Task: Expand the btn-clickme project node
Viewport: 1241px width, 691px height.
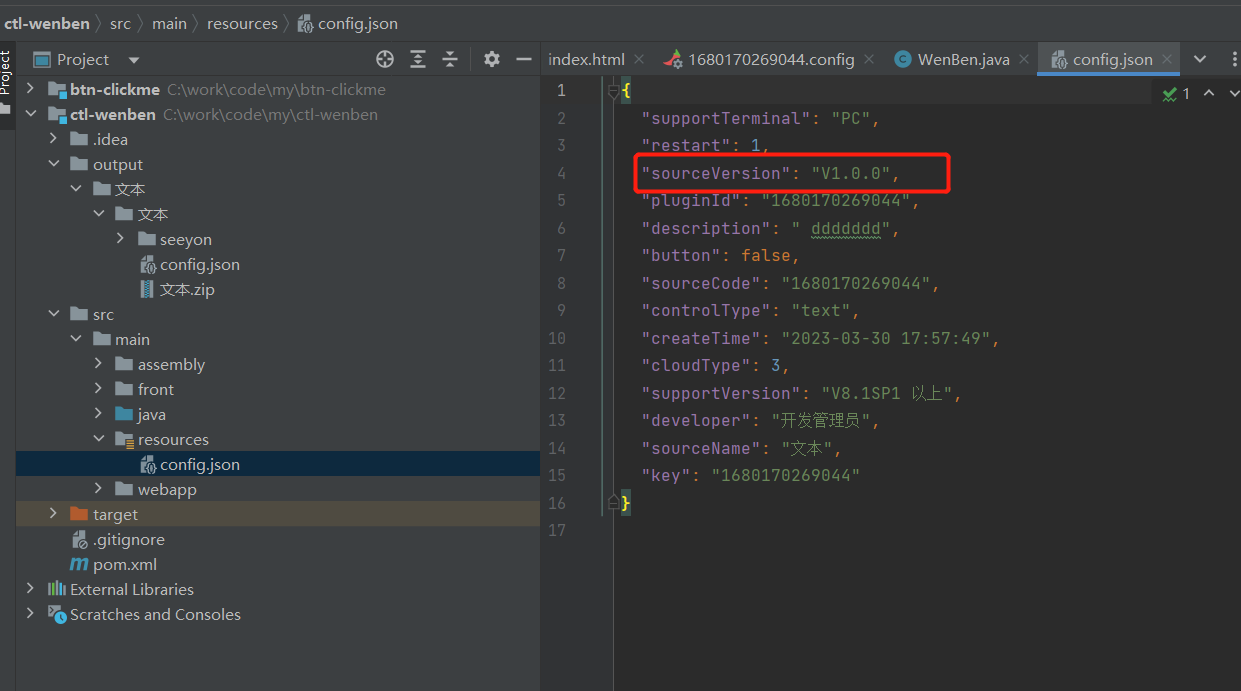Action: (x=30, y=89)
